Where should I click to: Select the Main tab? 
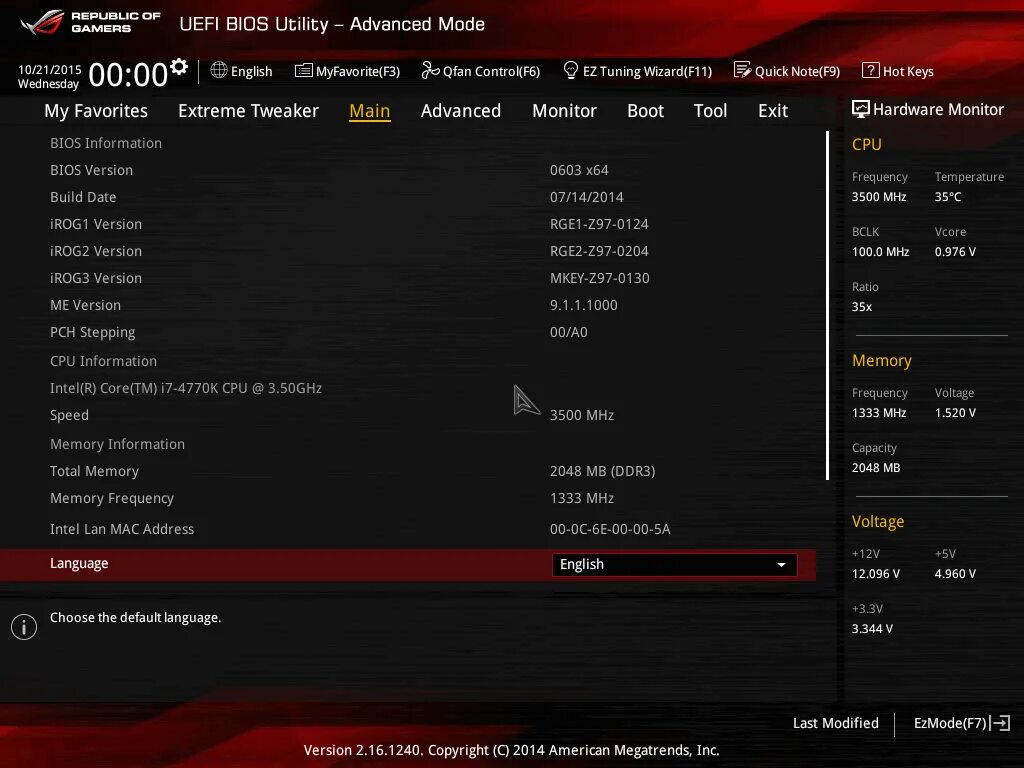click(x=370, y=111)
